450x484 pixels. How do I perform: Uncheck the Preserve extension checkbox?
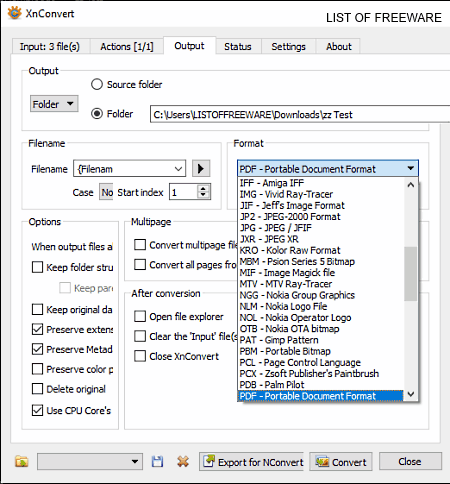[37, 329]
